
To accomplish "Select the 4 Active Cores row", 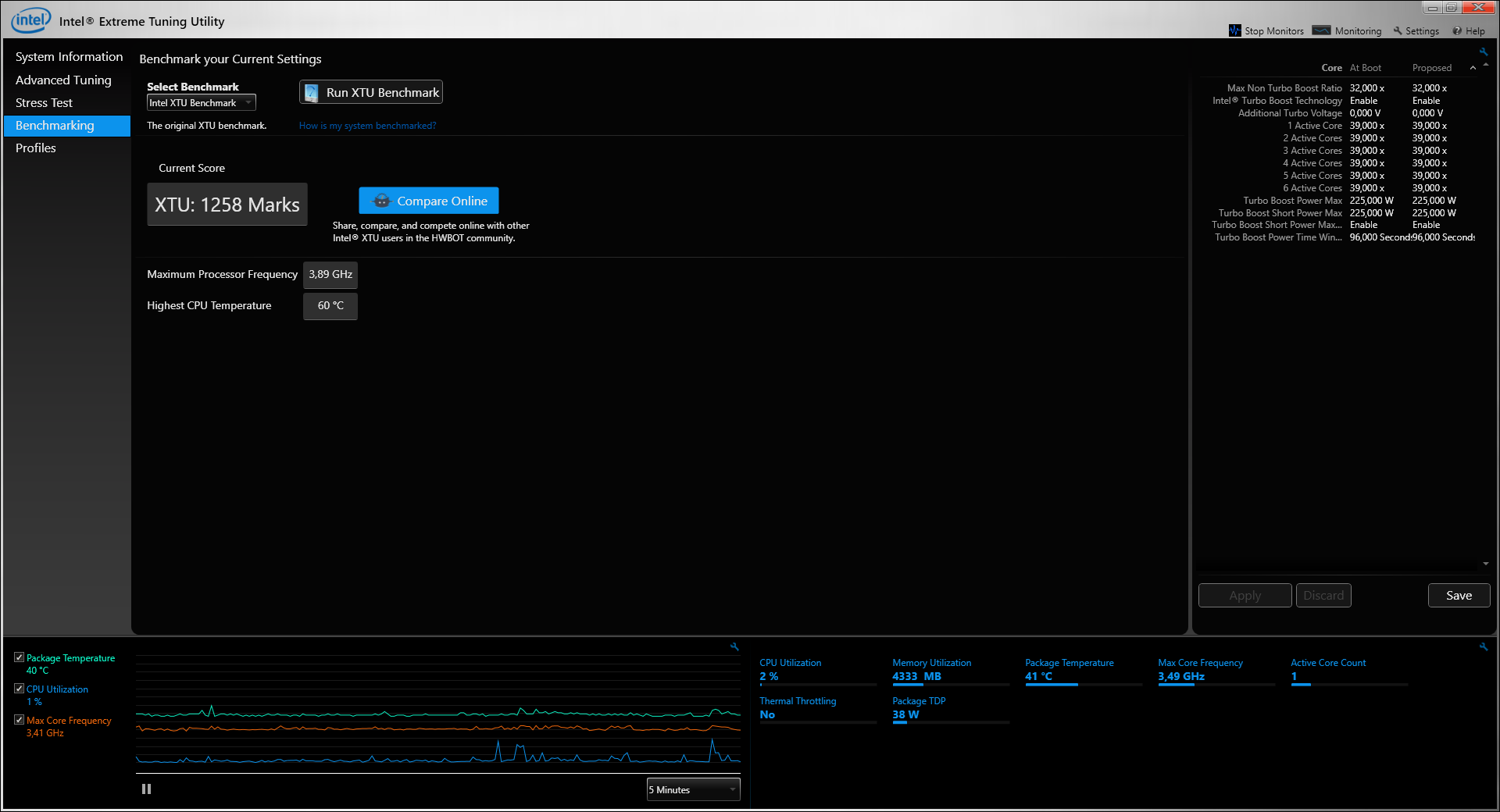I will coord(1337,163).
